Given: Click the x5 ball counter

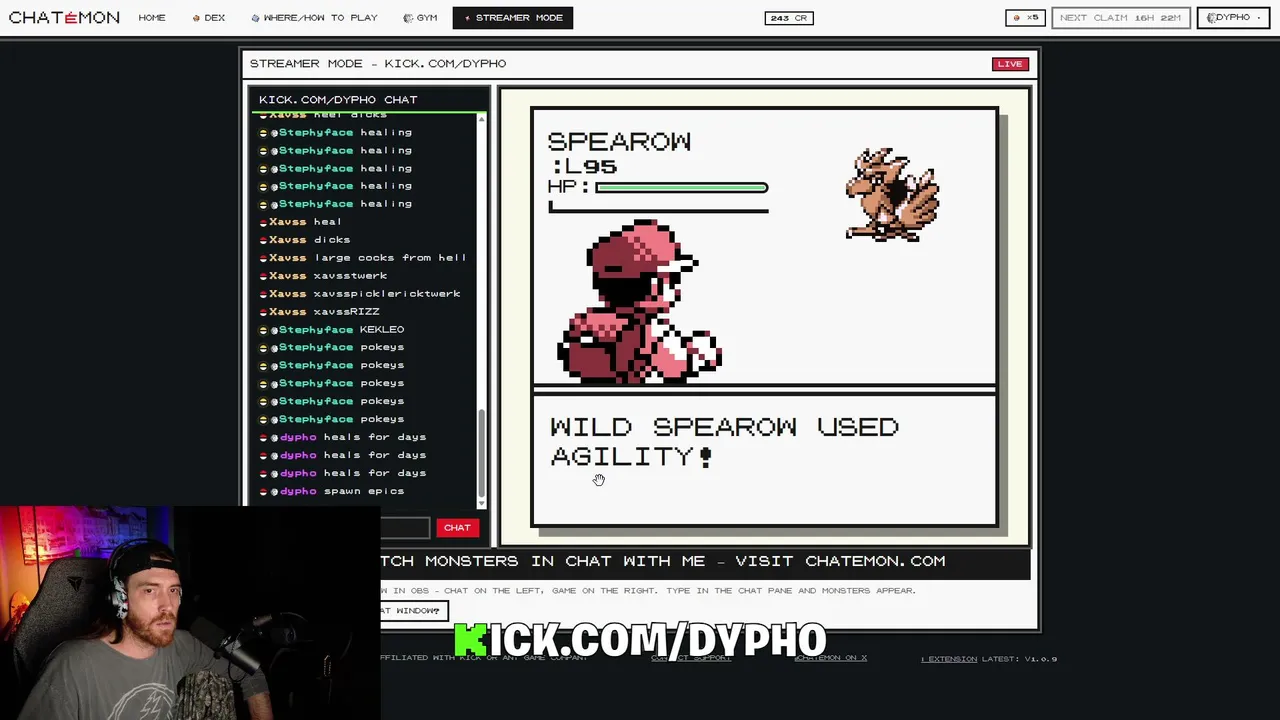Looking at the screenshot, I should pos(1025,17).
